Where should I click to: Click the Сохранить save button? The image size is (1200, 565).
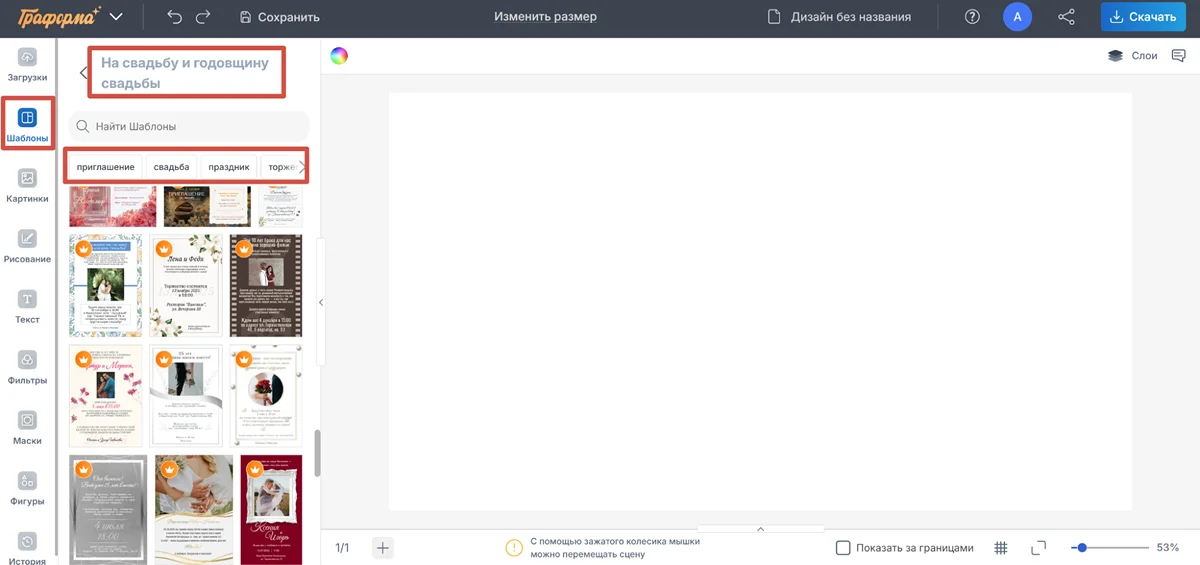click(279, 17)
